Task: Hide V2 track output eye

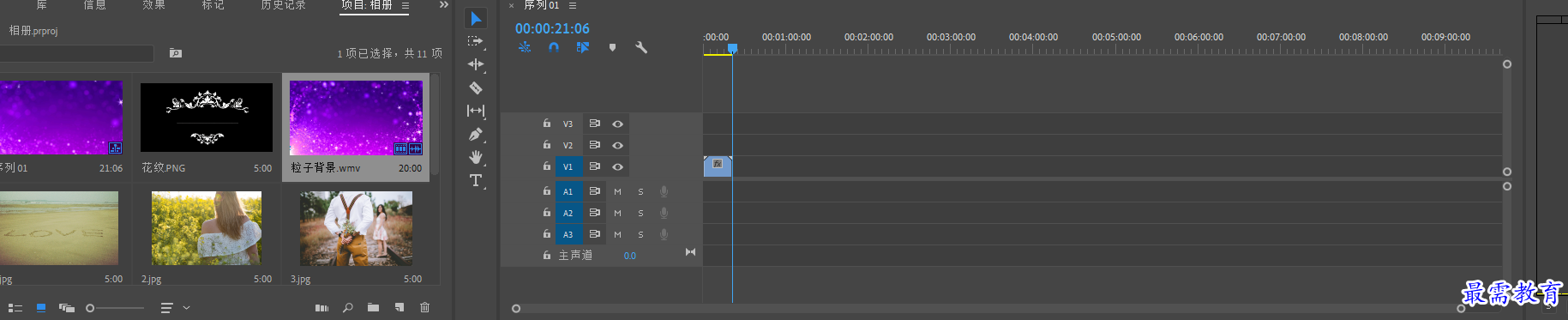Action: click(x=617, y=146)
